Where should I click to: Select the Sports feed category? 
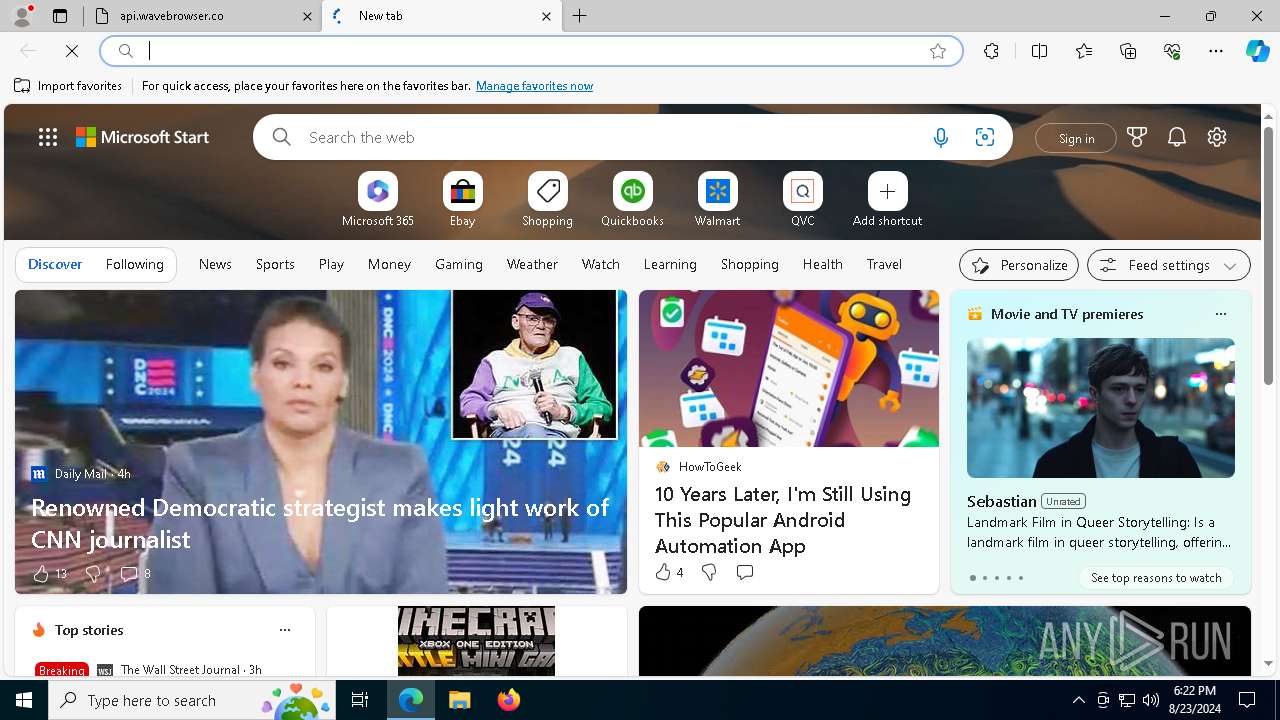tap(275, 264)
